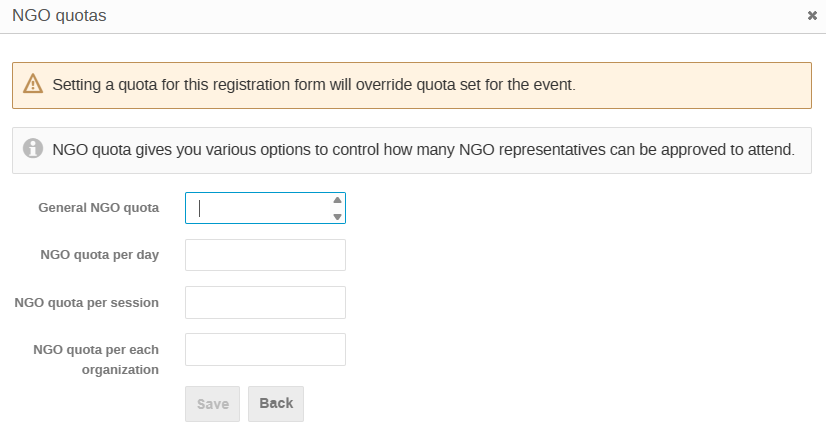Activate the quota per each organization field

[x=265, y=349]
